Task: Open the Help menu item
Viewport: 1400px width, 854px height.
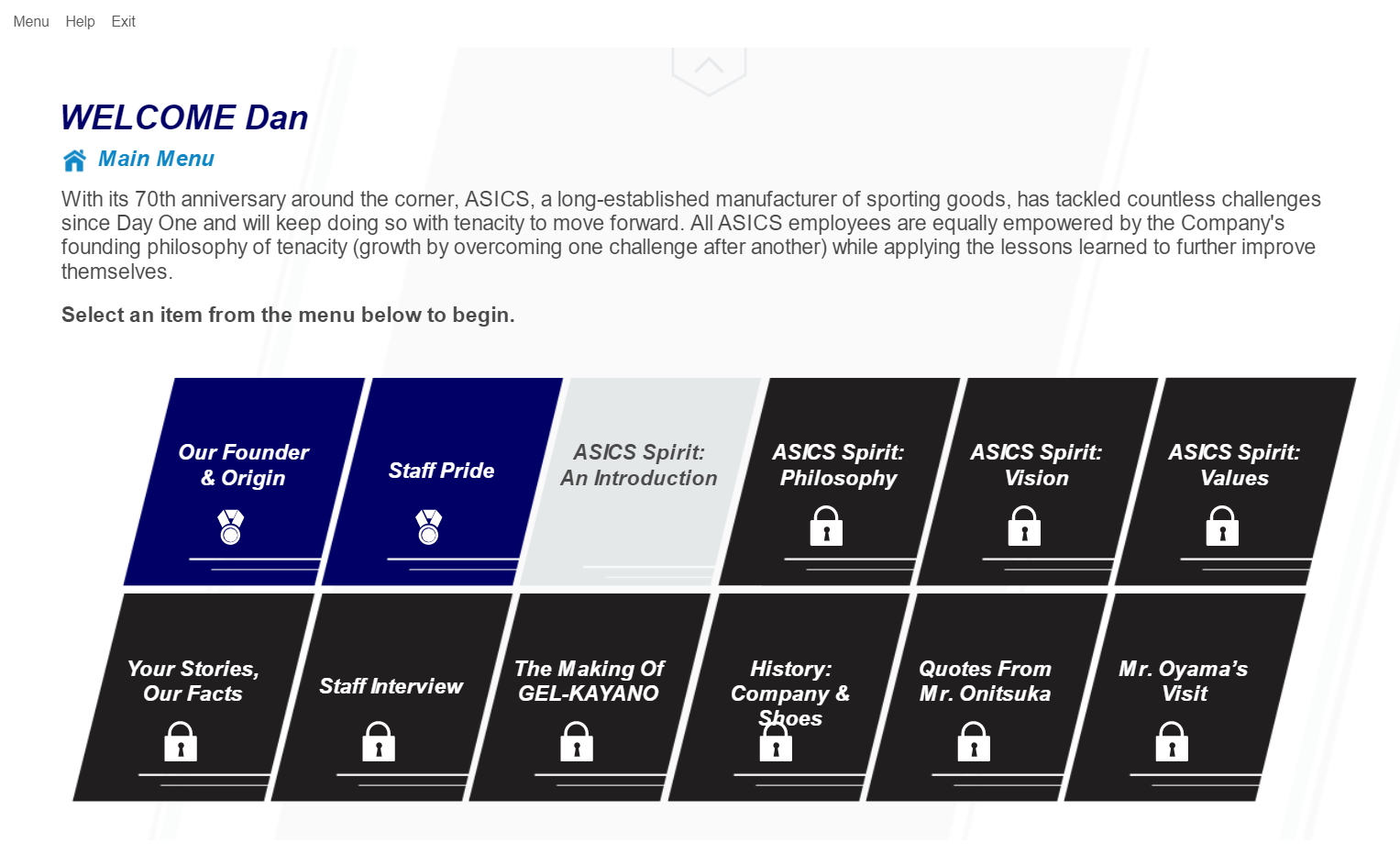Action: pos(80,21)
